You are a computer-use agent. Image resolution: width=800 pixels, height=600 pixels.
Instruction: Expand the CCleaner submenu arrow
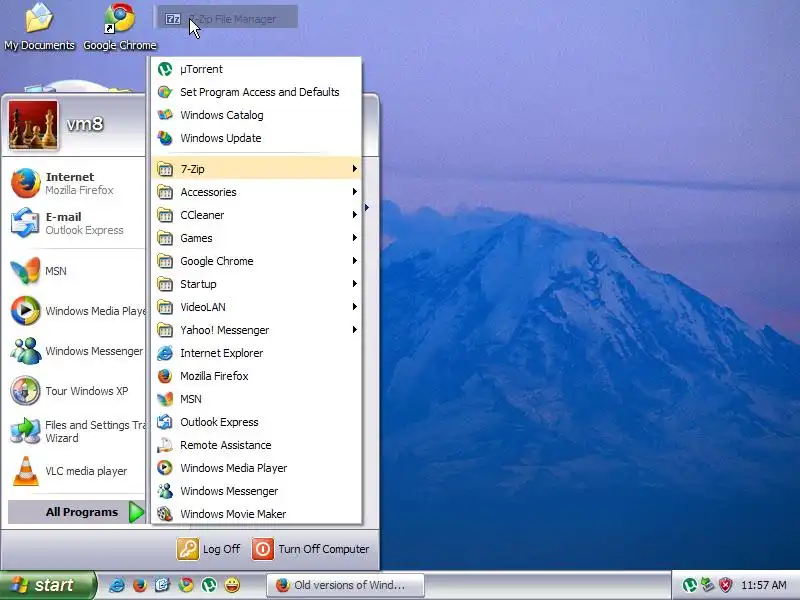355,215
